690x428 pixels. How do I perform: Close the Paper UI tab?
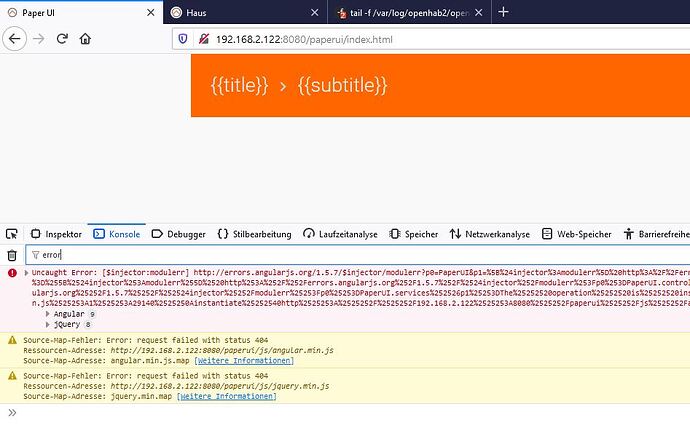[150, 13]
